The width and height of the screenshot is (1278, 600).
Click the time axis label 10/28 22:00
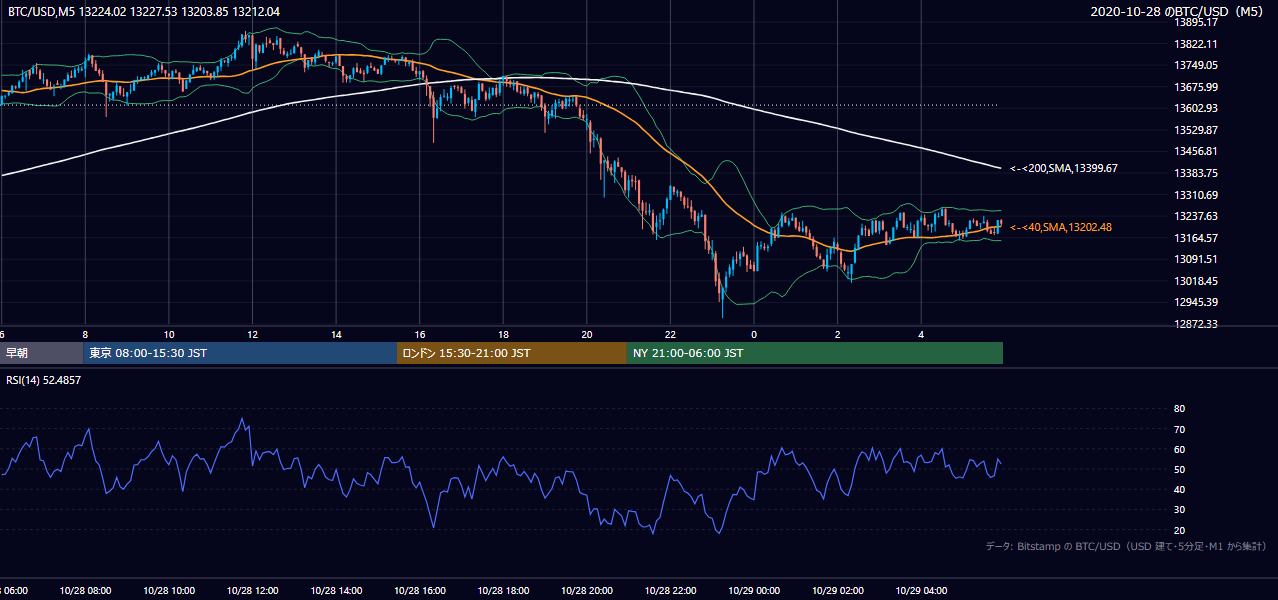coord(670,590)
